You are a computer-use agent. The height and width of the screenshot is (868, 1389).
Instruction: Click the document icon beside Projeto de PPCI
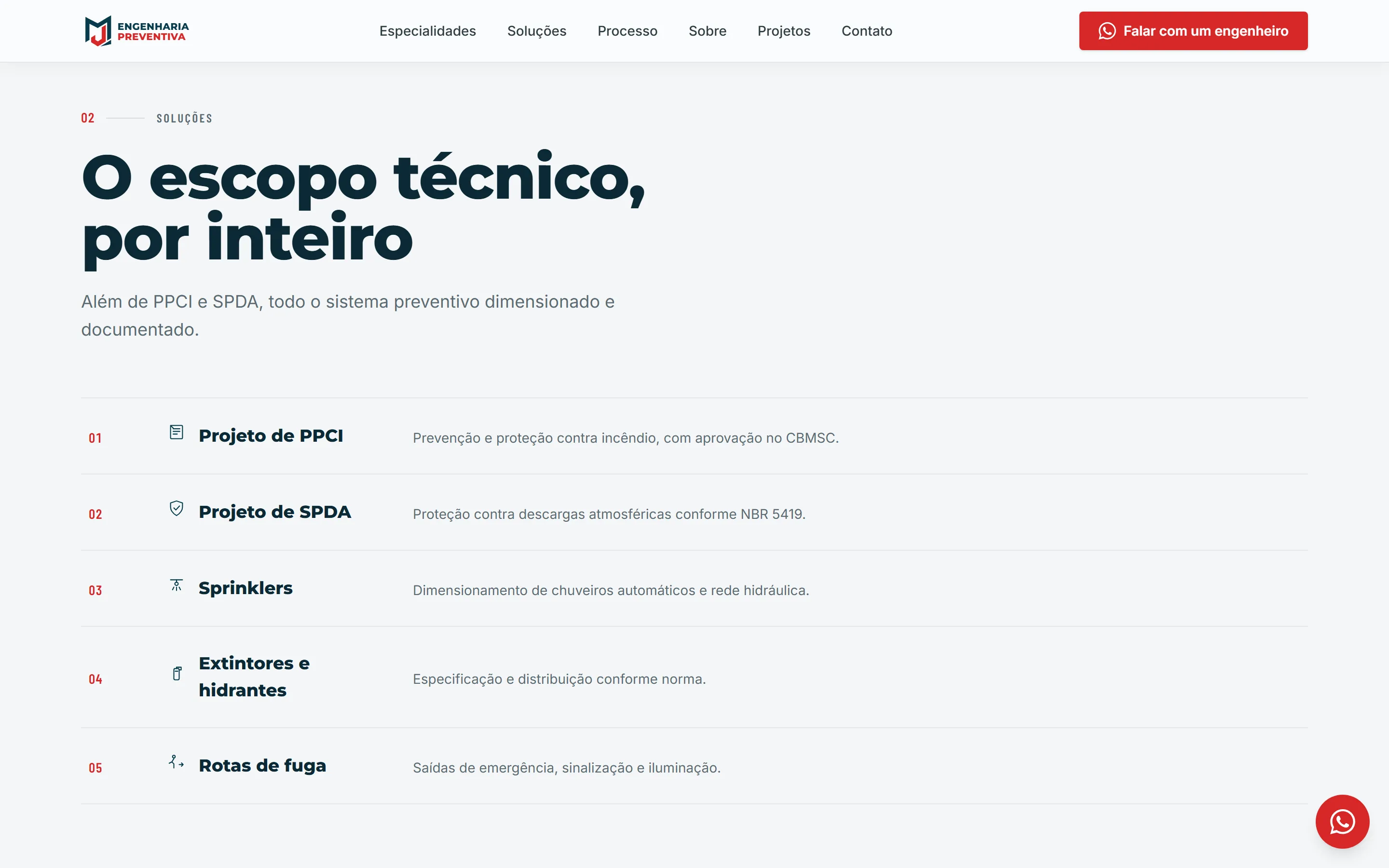pyautogui.click(x=176, y=432)
